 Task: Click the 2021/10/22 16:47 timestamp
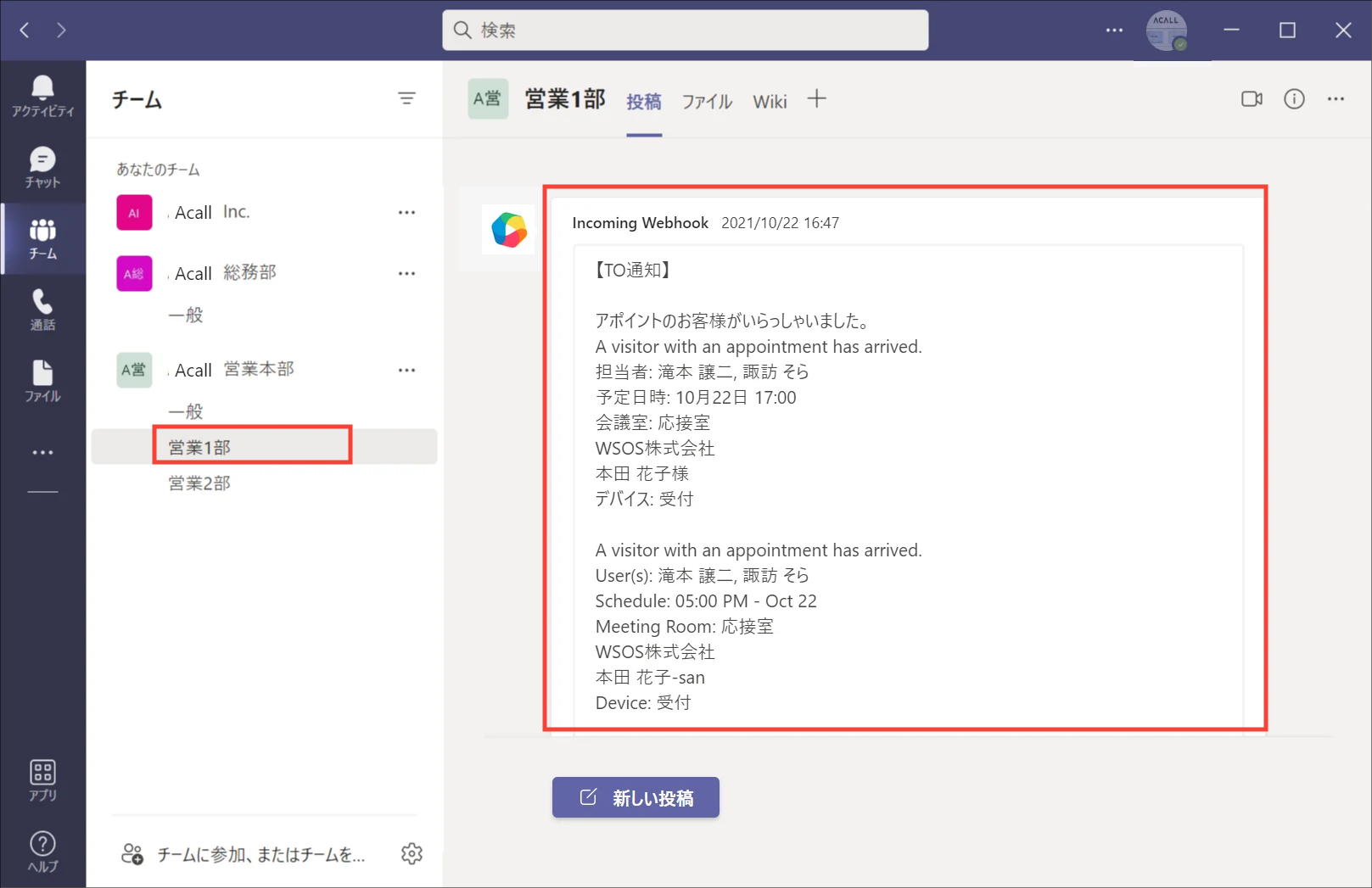780,223
